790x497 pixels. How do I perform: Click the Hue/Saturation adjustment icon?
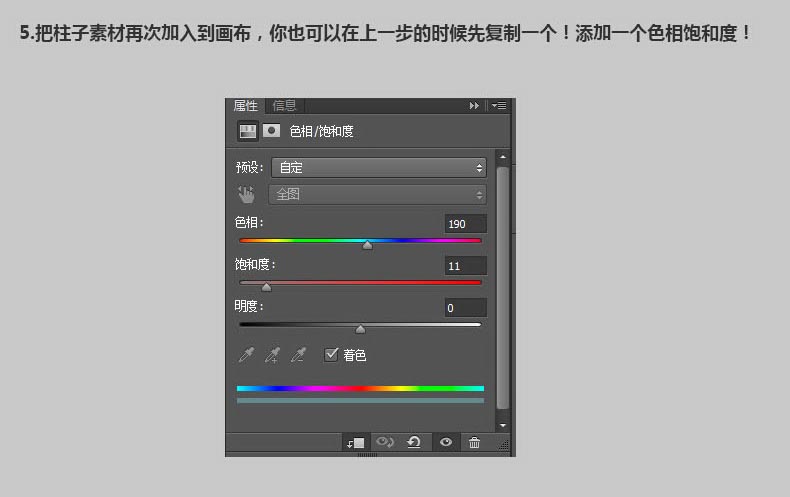pyautogui.click(x=247, y=131)
